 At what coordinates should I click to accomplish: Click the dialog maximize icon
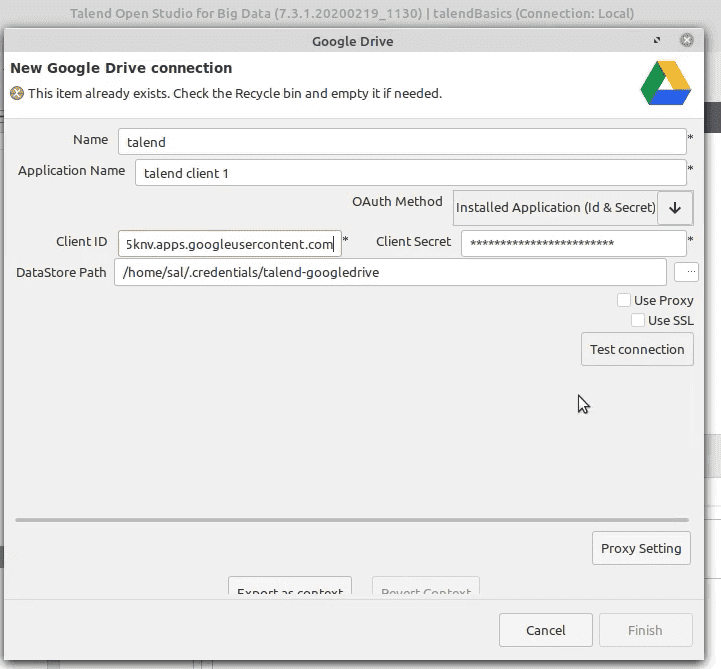coord(657,40)
